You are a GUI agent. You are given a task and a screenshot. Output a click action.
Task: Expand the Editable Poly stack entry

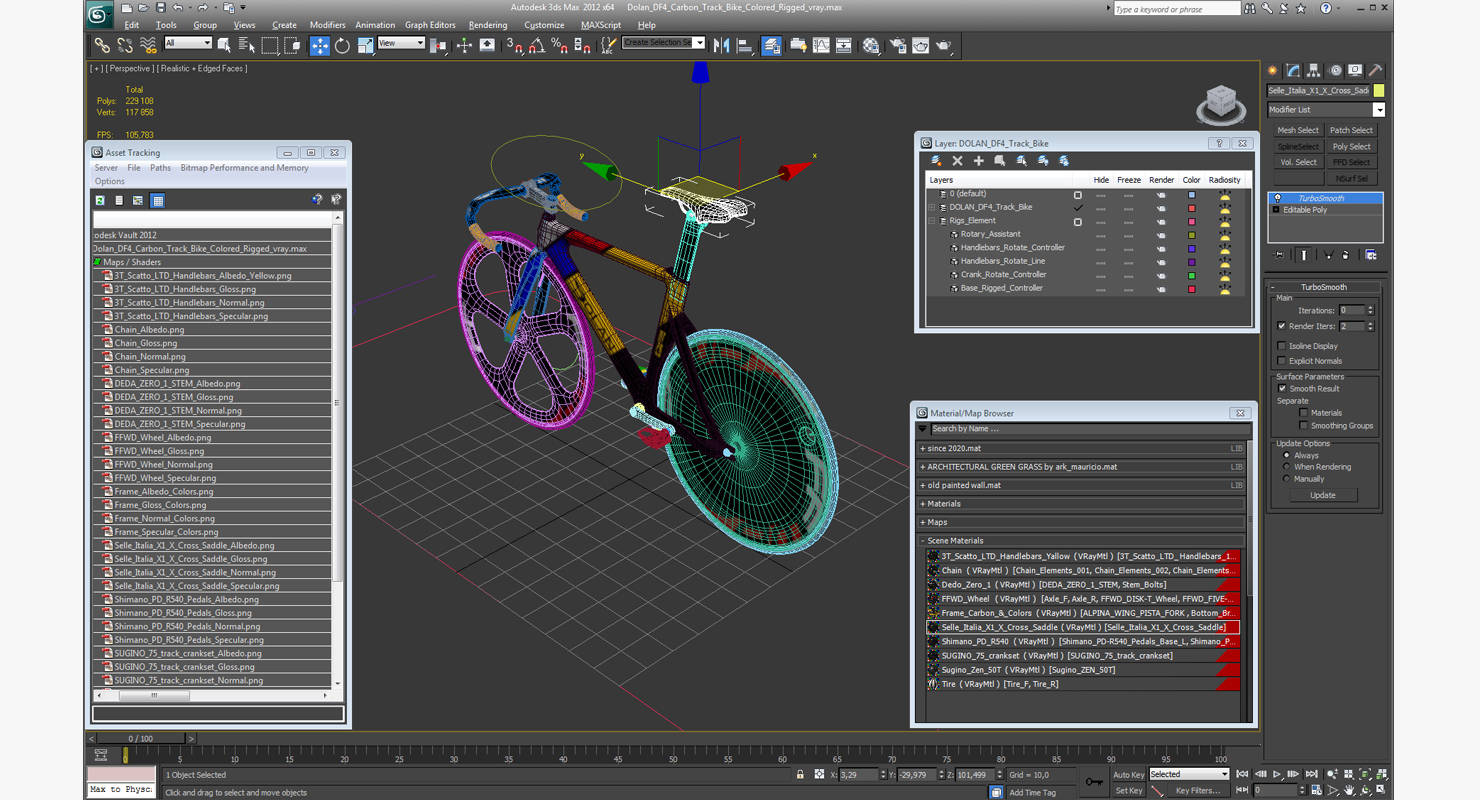(1277, 210)
